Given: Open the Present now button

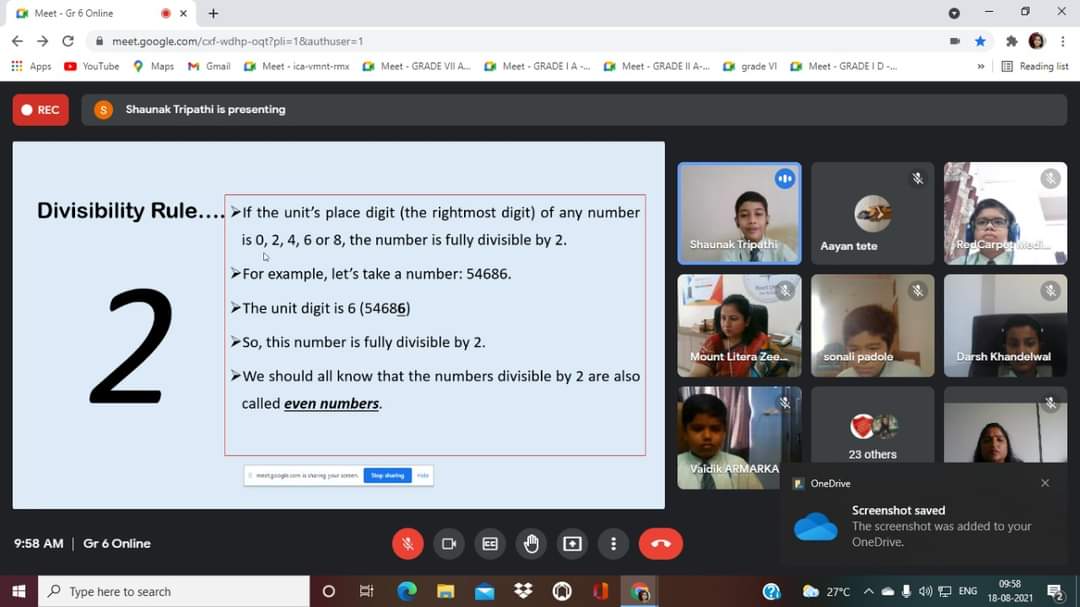Looking at the screenshot, I should tap(572, 544).
